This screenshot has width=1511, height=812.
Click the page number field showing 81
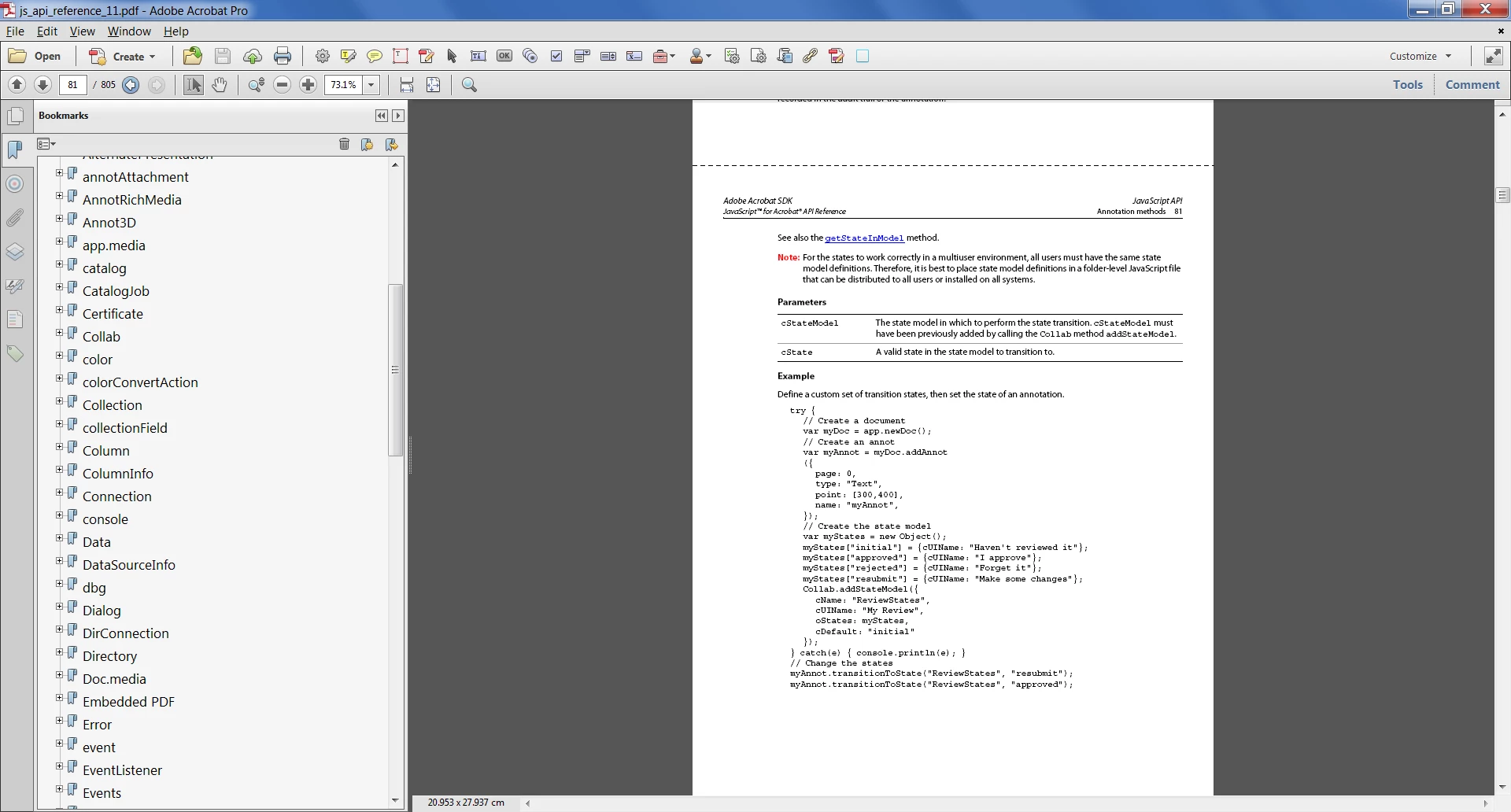72,84
